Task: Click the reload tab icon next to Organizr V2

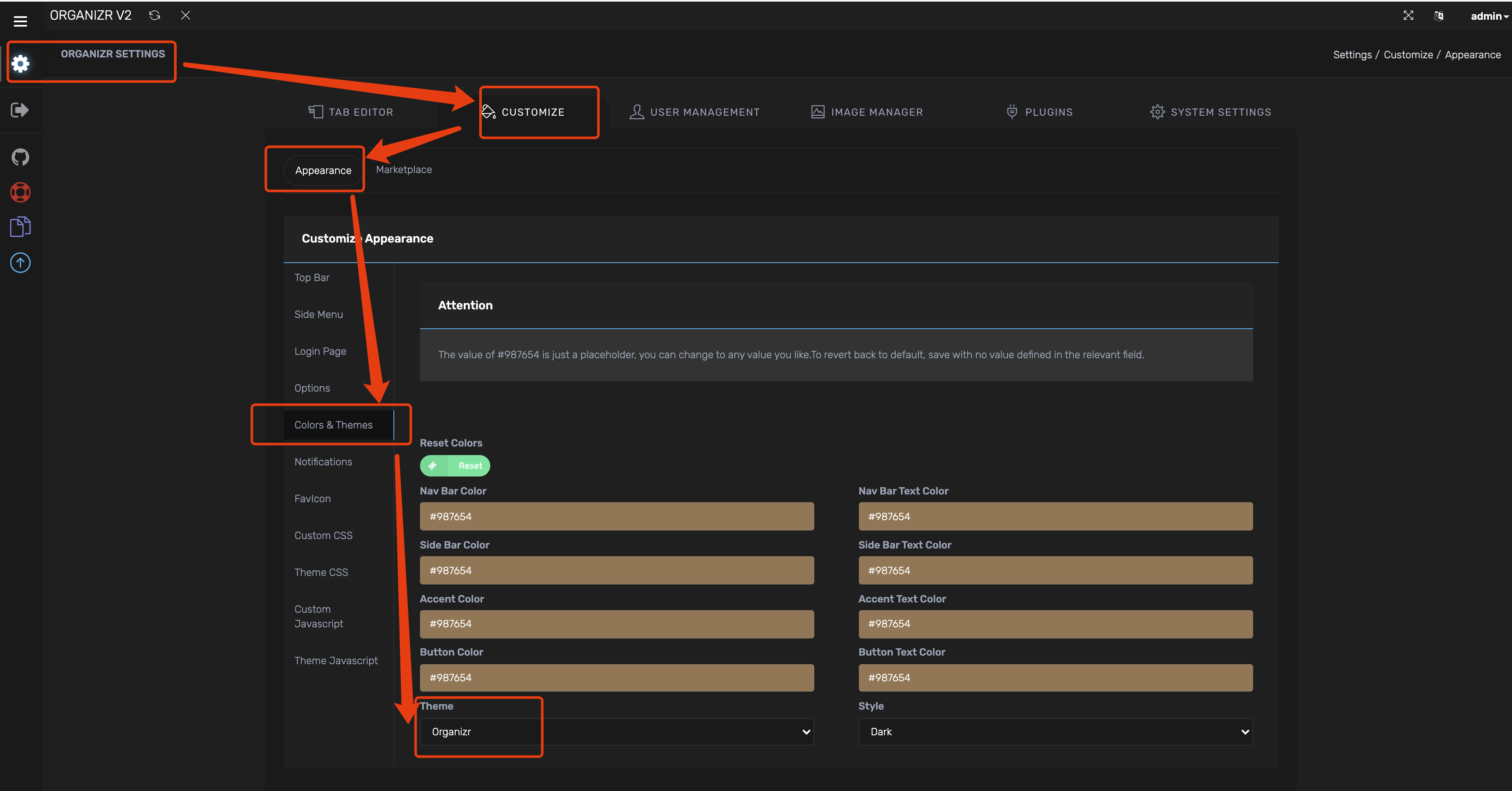Action: [154, 15]
